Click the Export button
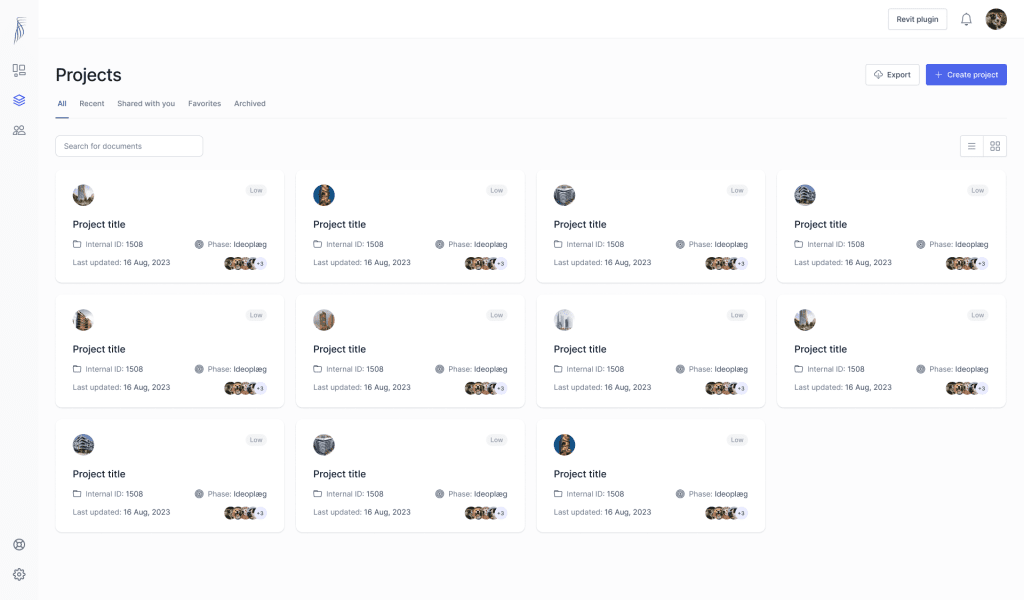The height and width of the screenshot is (600, 1024). [892, 74]
